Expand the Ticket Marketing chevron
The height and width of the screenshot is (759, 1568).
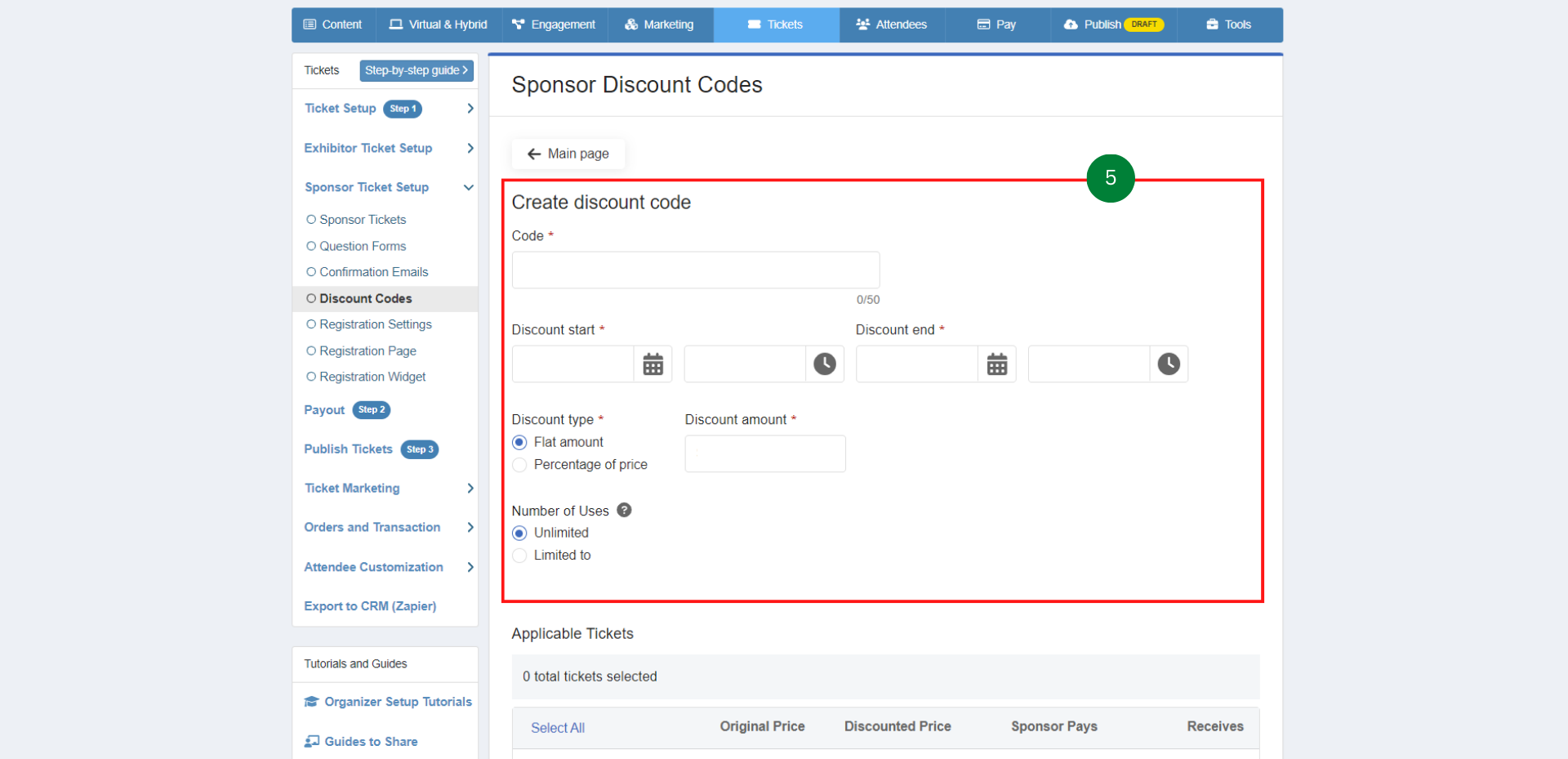point(470,488)
